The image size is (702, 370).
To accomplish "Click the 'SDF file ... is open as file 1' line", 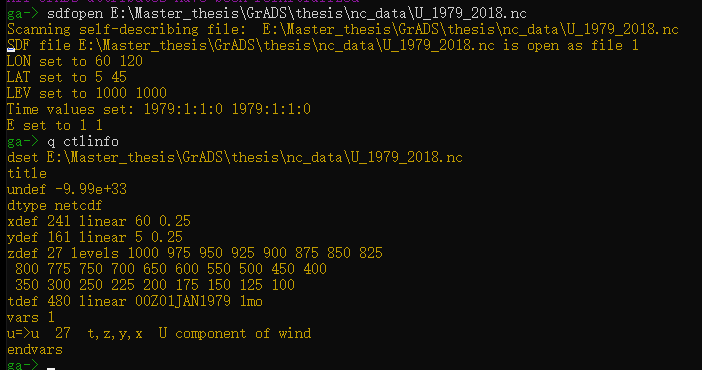I will (x=322, y=46).
